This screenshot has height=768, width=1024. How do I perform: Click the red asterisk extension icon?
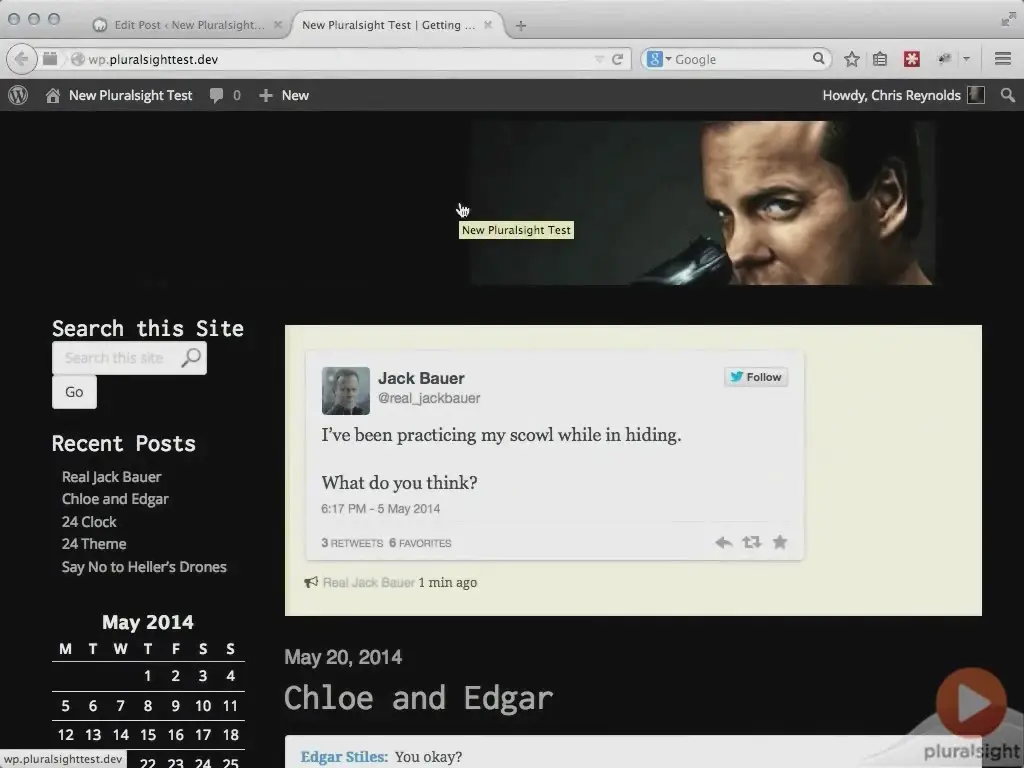click(x=912, y=59)
